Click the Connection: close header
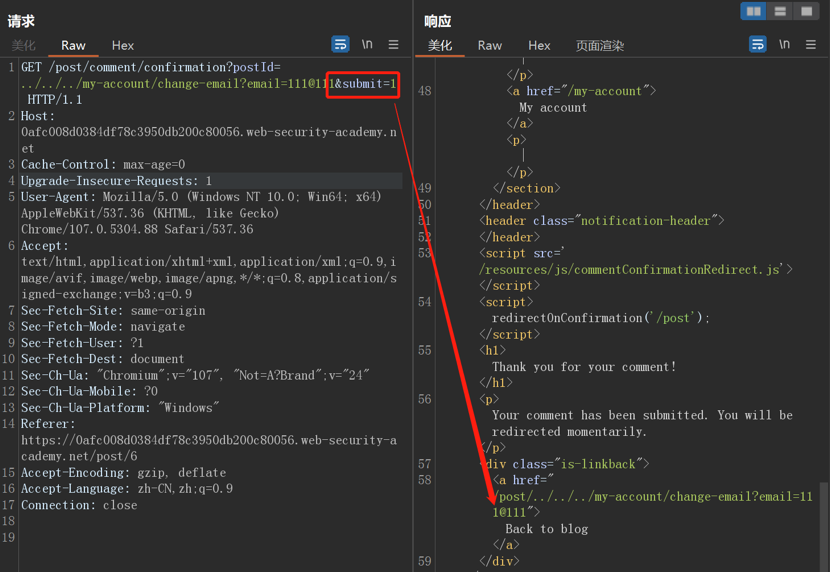 pyautogui.click(x=79, y=505)
